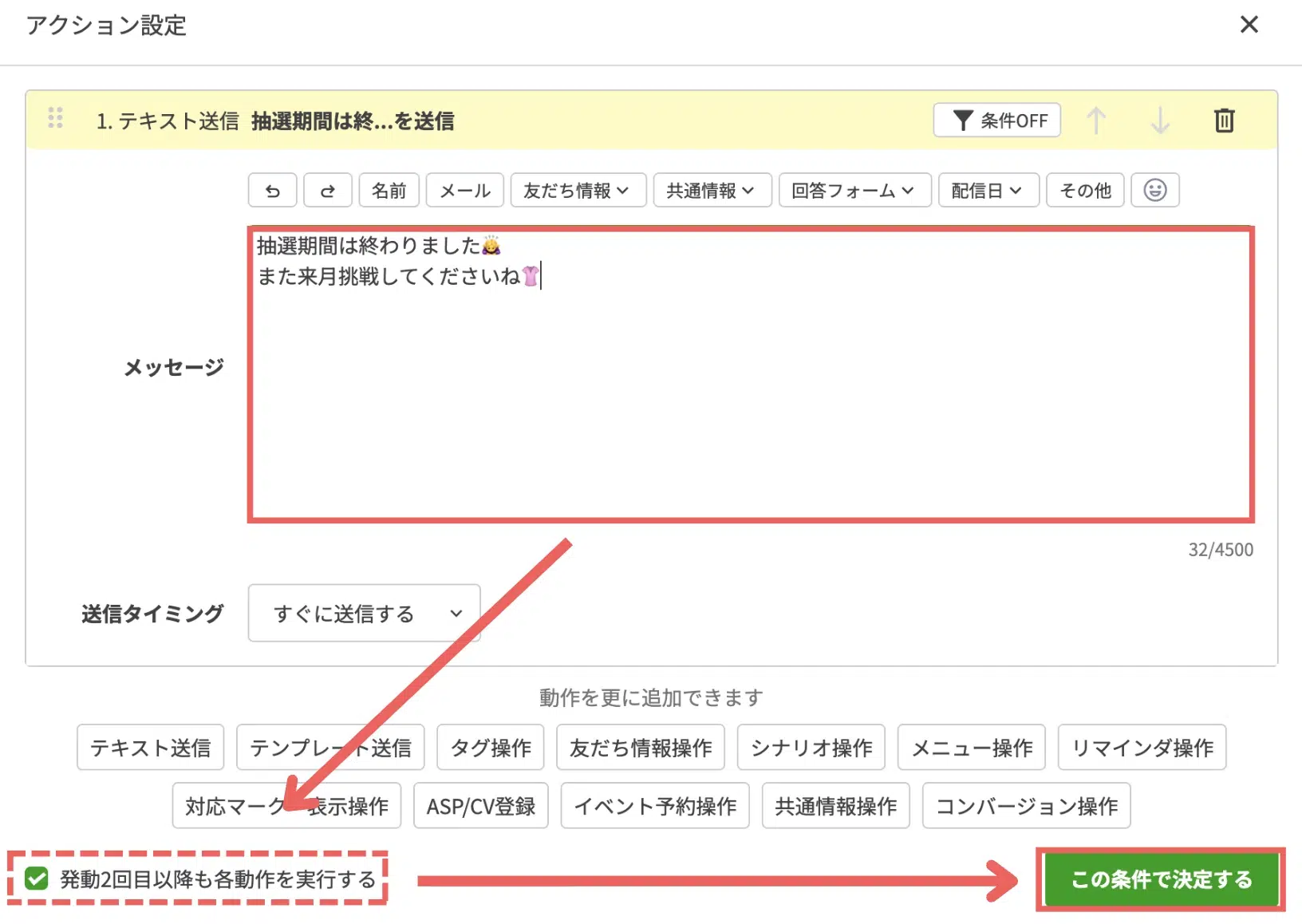Toggle 発動2回目以降も各動作を実行する checkbox
Image resolution: width=1302 pixels, height=924 pixels.
point(36,879)
